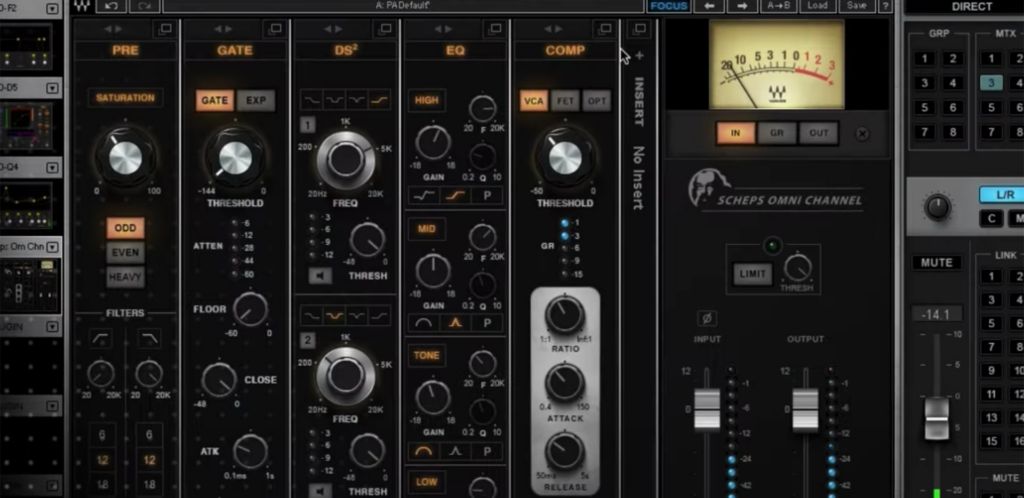Go to next preset with right arrow

742,6
